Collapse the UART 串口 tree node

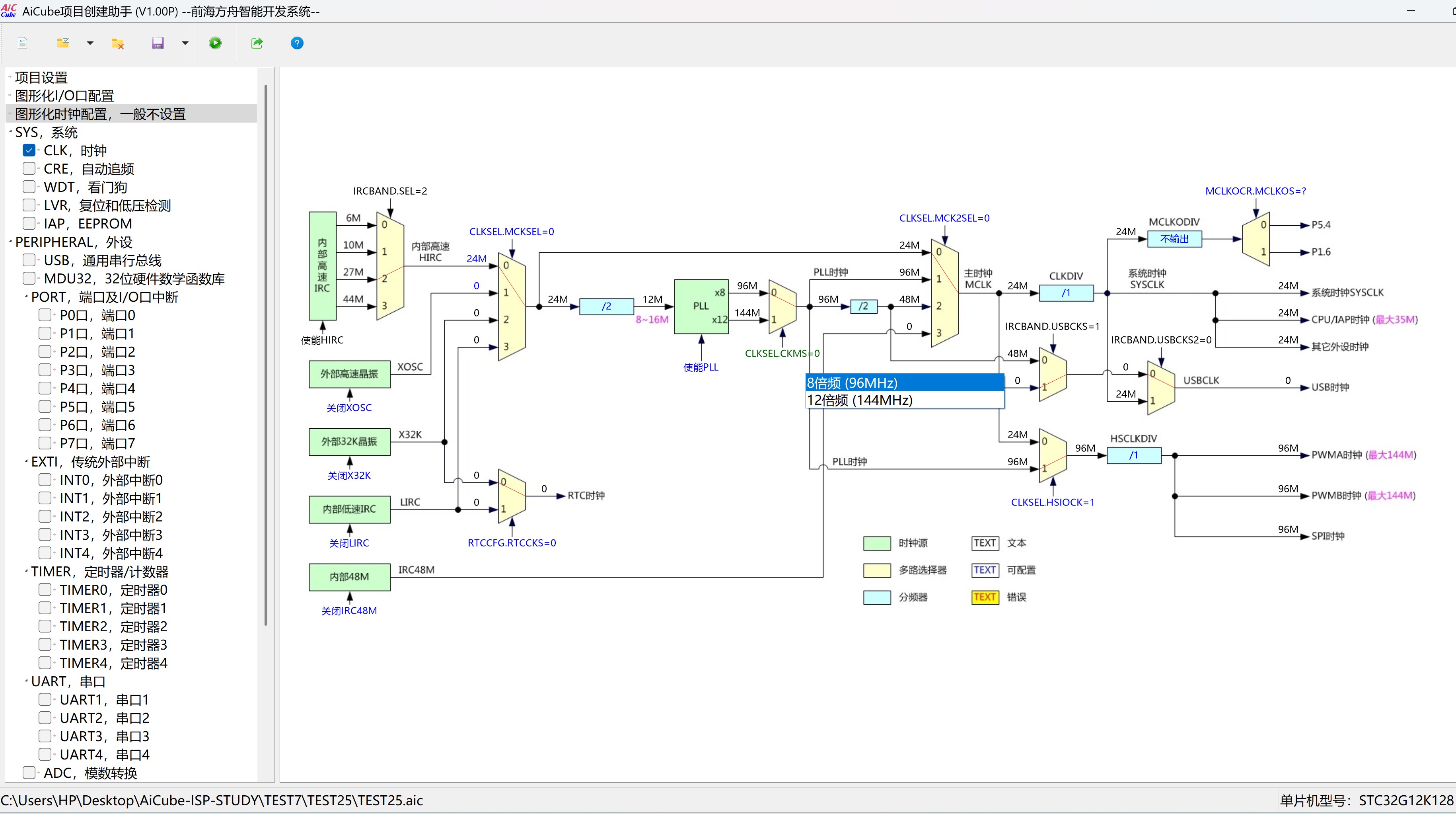click(x=27, y=681)
